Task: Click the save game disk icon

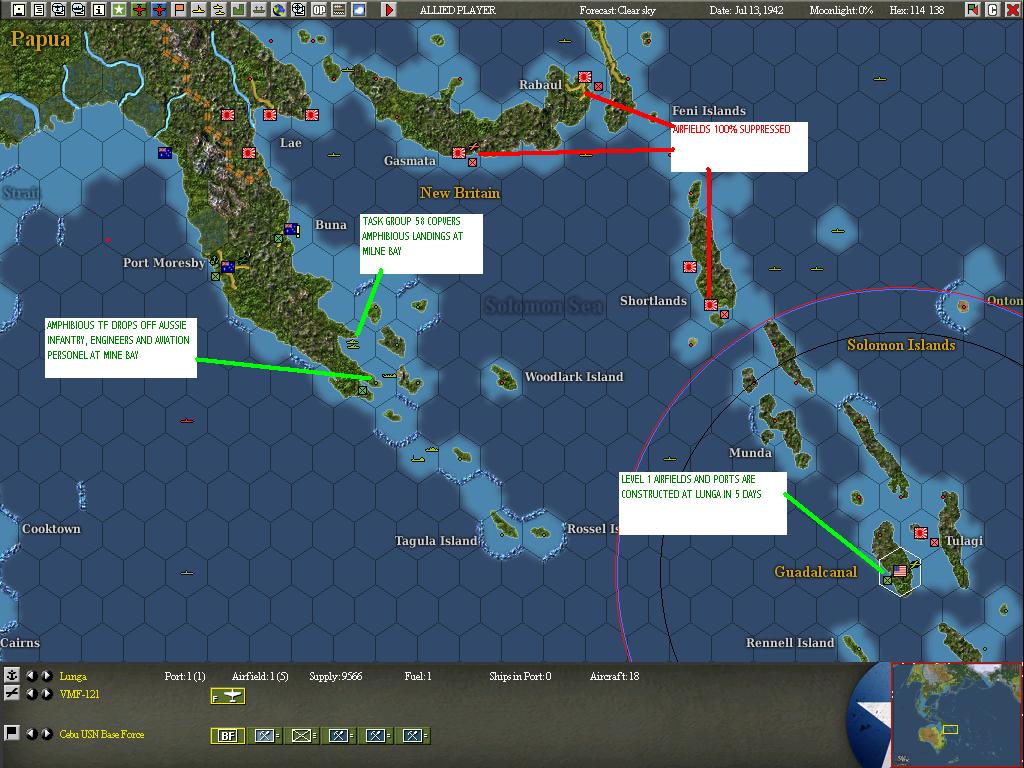Action: click(19, 9)
